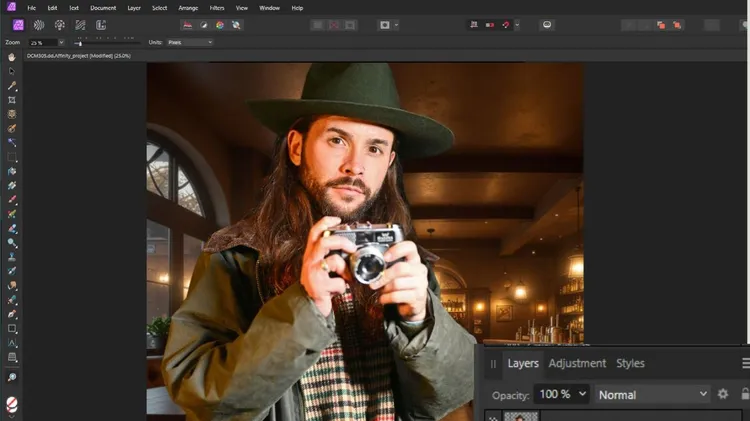Apply Auto Colors from toolbar
Screen dimensions: 750x421
(x=220, y=24)
